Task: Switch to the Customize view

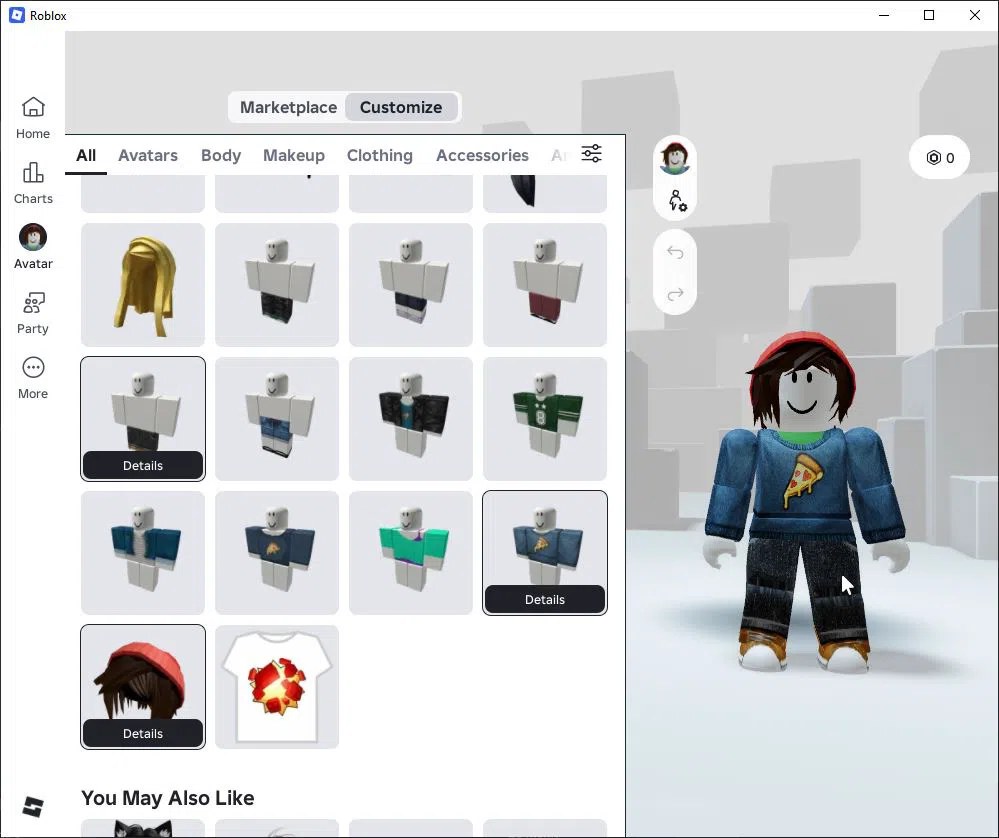Action: click(x=401, y=107)
